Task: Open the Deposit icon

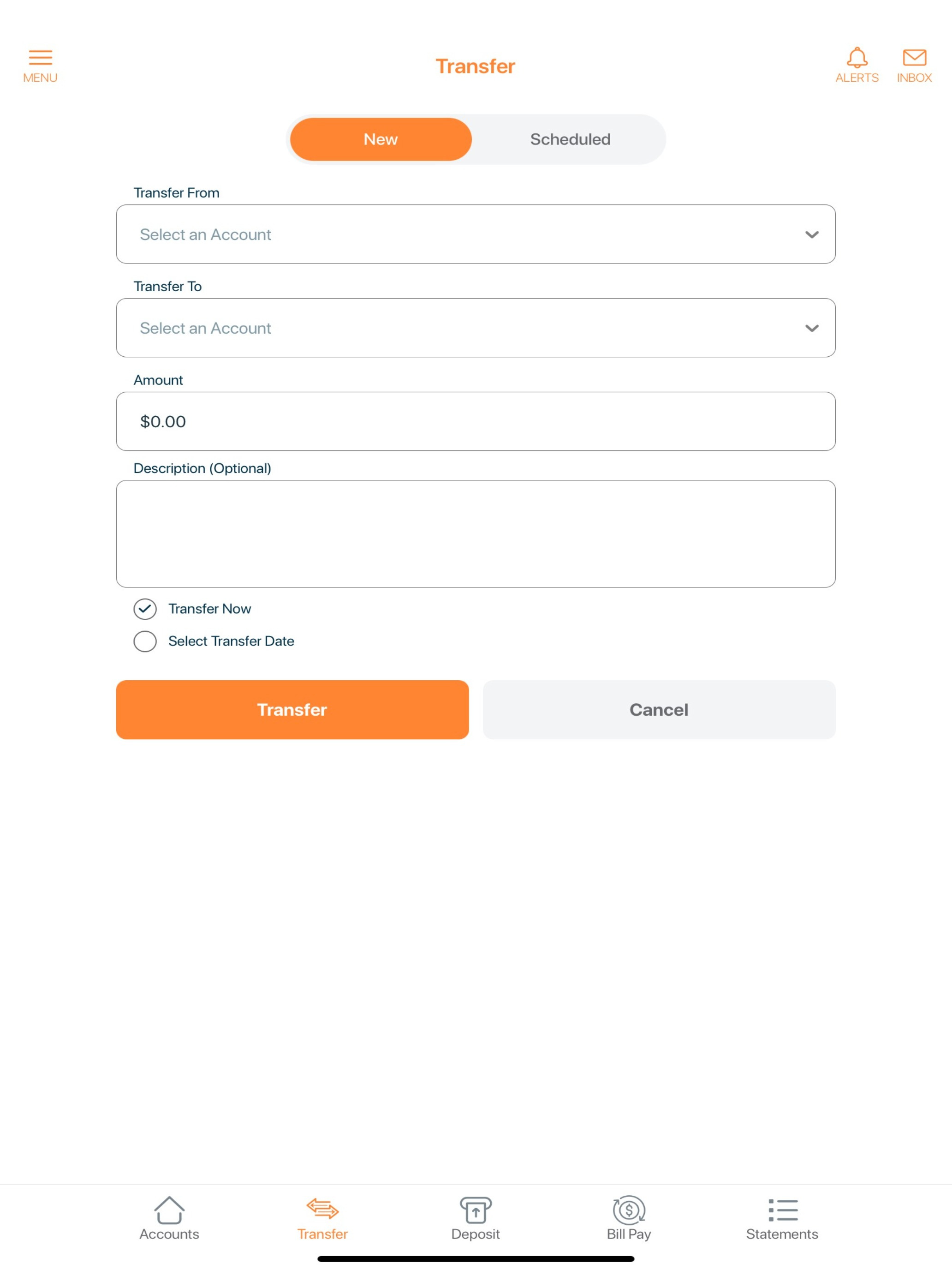Action: tap(476, 1210)
